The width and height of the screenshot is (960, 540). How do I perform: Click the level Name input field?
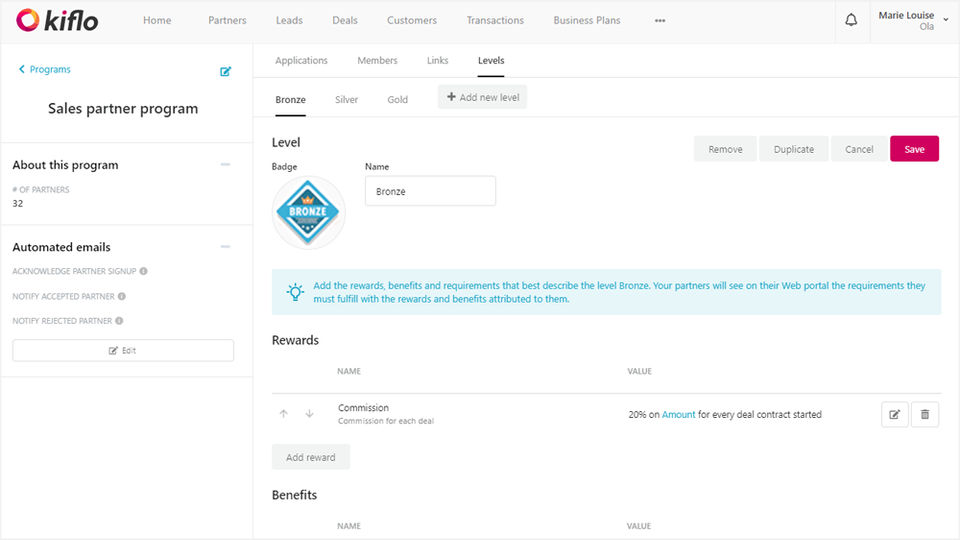430,191
